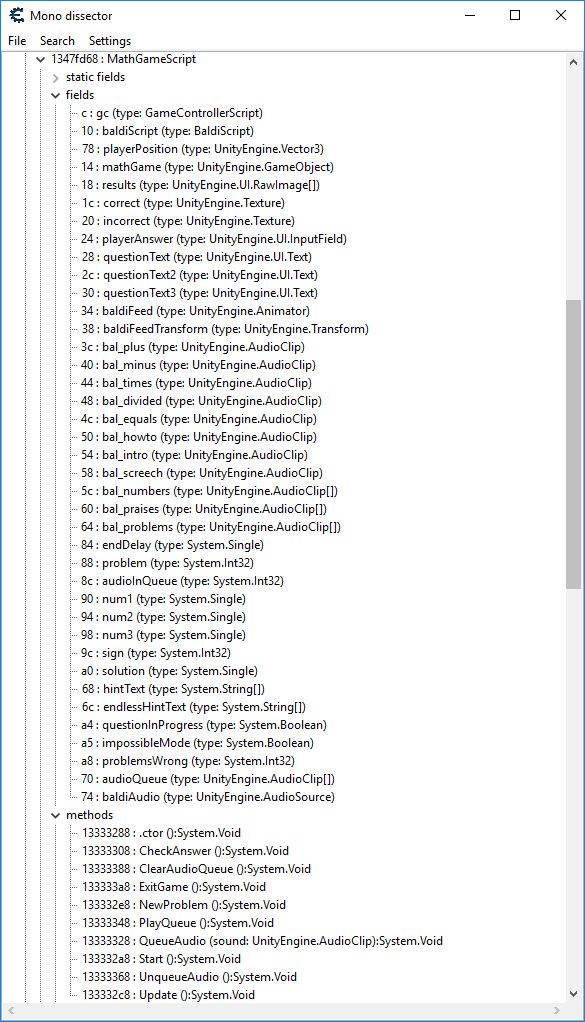Select the QueueAudio method row
The height and width of the screenshot is (1022, 585).
tap(263, 941)
